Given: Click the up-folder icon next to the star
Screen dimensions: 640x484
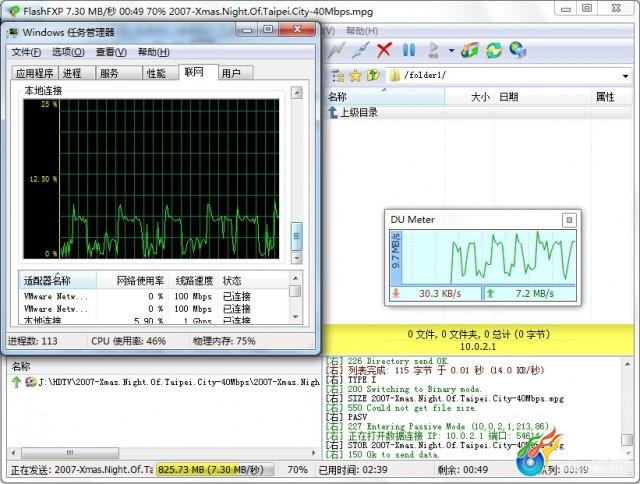Looking at the screenshot, I should pos(373,75).
